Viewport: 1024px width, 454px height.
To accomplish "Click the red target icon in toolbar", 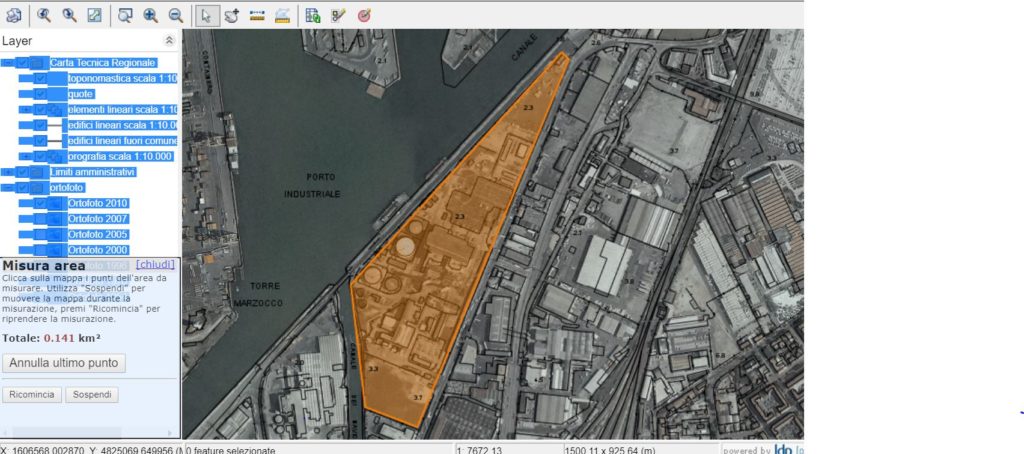I will coord(364,15).
